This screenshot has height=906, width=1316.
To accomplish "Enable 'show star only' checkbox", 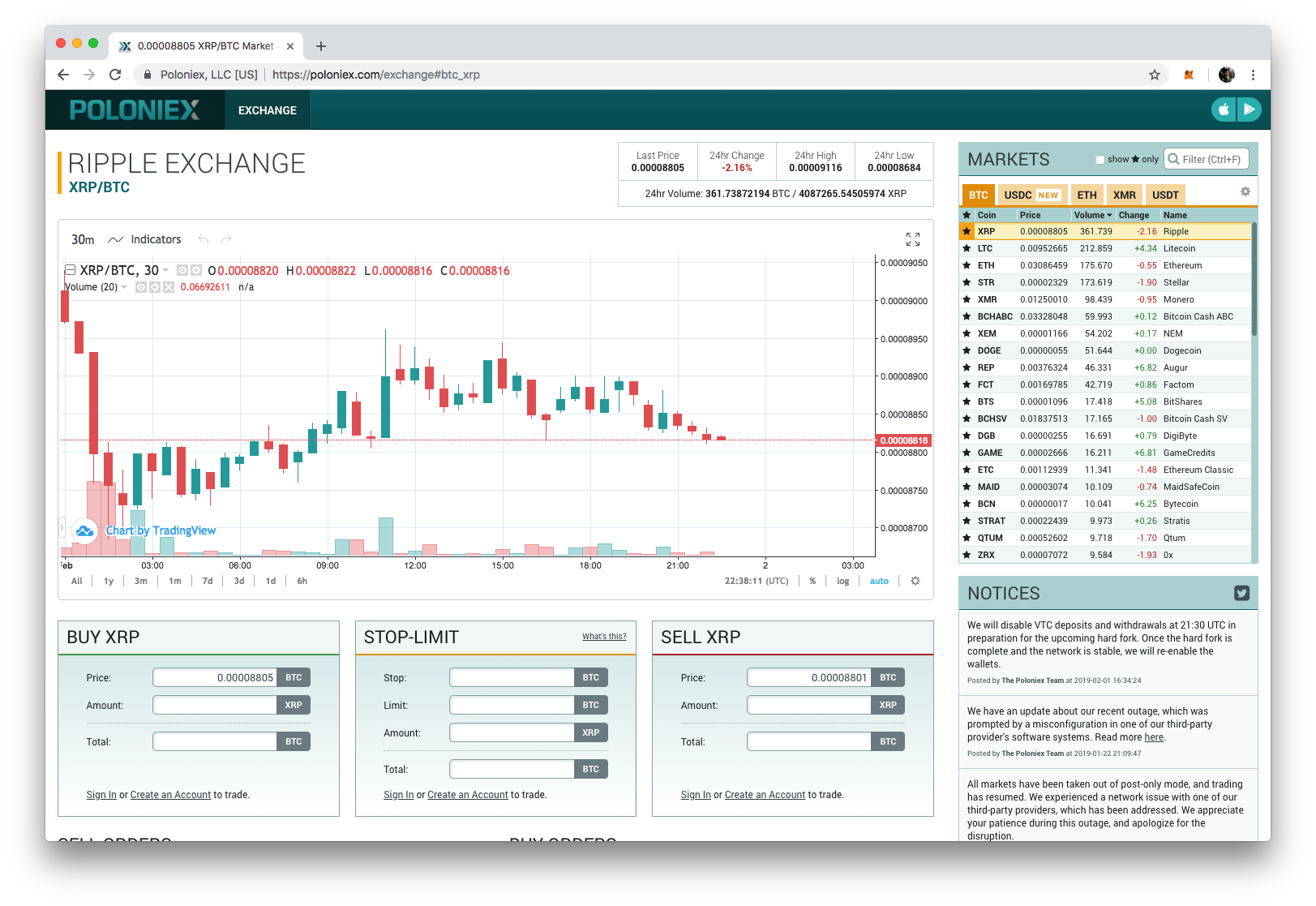I will [x=1100, y=160].
